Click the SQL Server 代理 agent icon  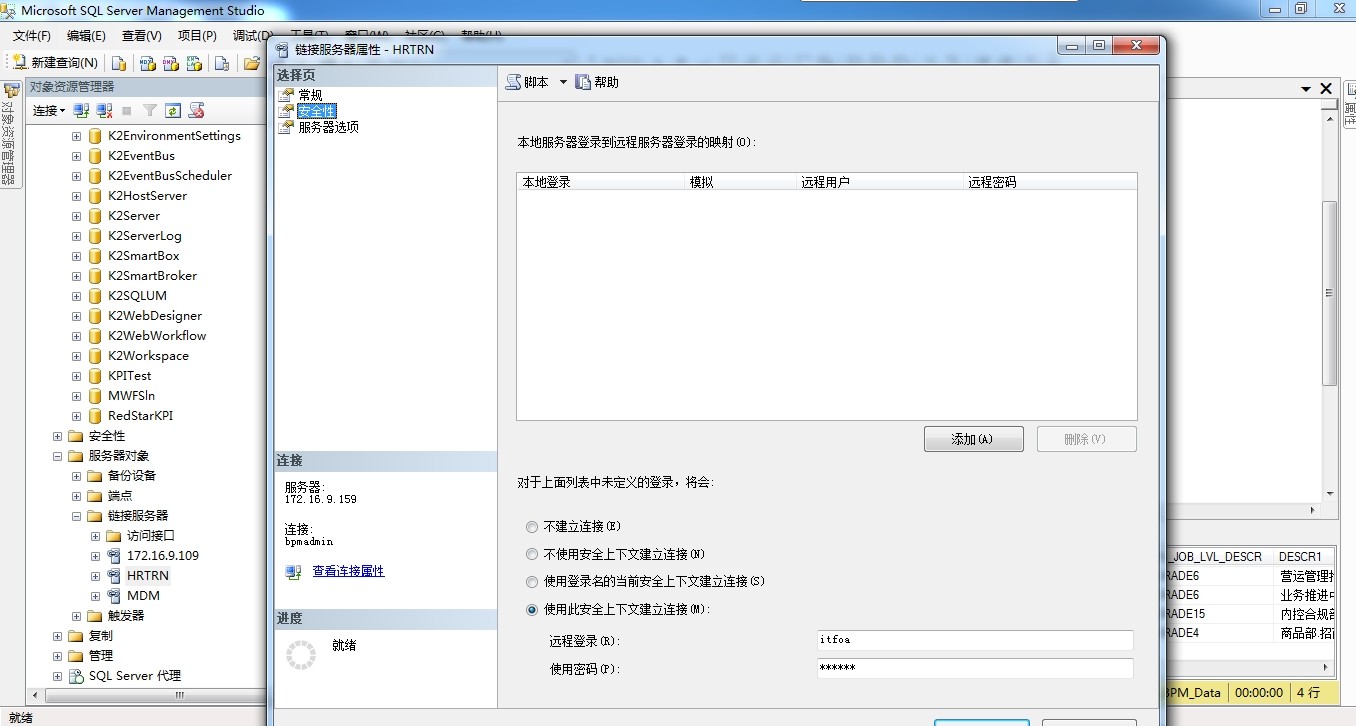[x=76, y=675]
